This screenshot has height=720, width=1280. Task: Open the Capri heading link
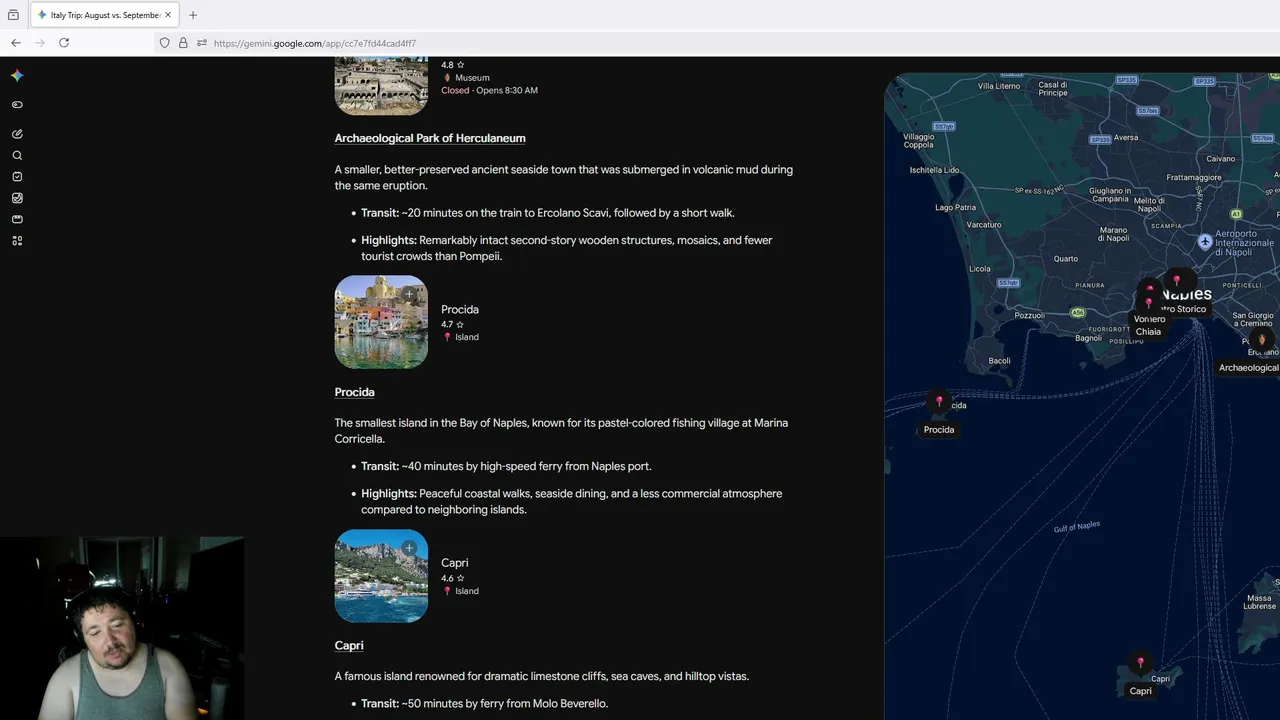(x=349, y=646)
